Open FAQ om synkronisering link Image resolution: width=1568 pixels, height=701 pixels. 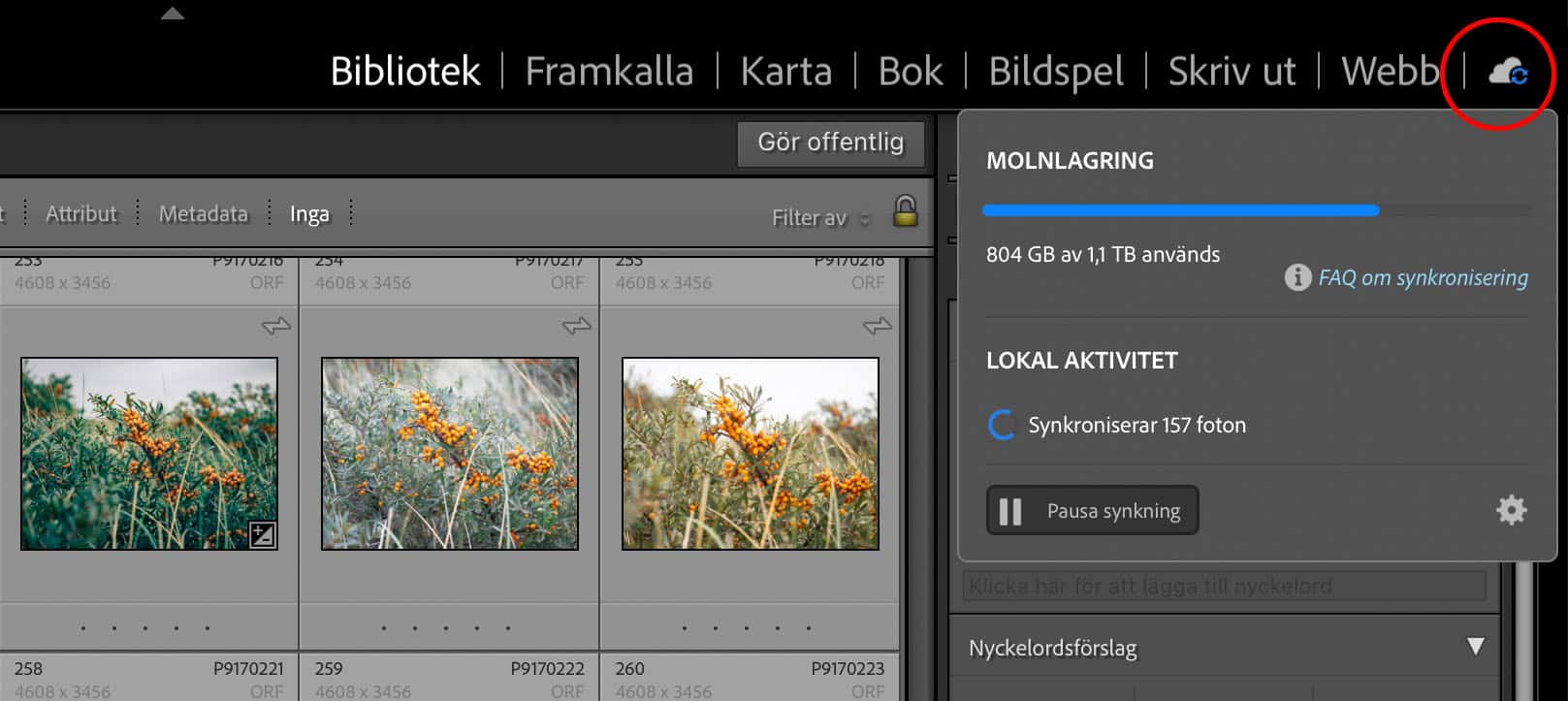(1423, 278)
